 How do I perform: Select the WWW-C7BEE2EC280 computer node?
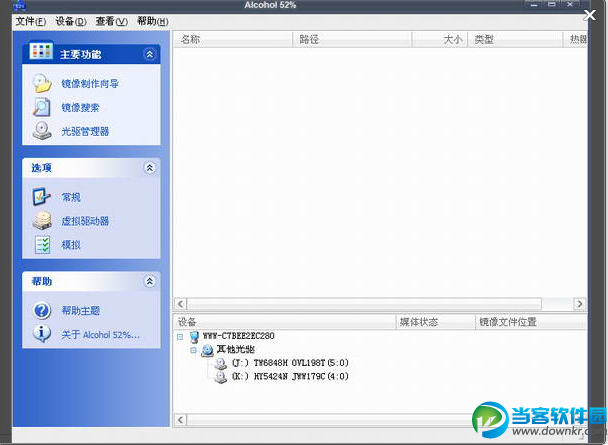pos(238,336)
